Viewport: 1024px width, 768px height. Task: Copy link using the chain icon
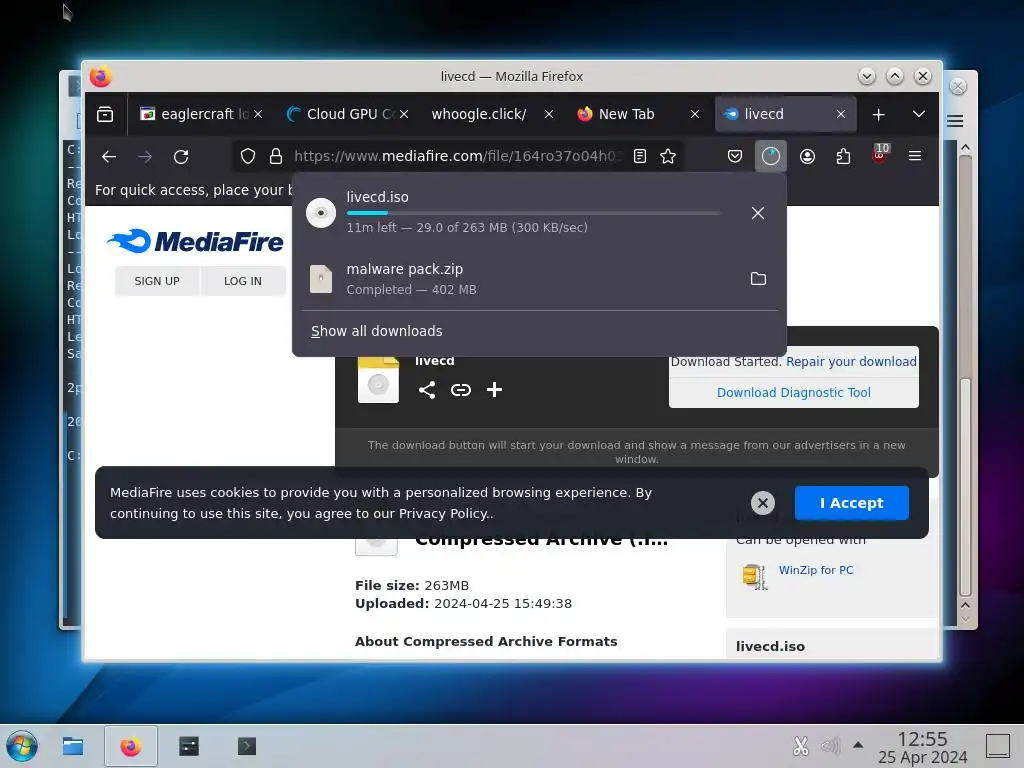point(460,390)
